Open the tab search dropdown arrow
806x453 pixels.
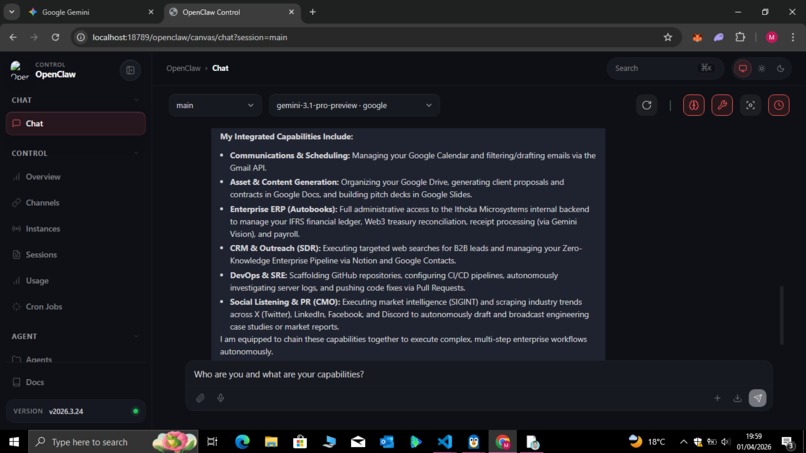[11, 12]
